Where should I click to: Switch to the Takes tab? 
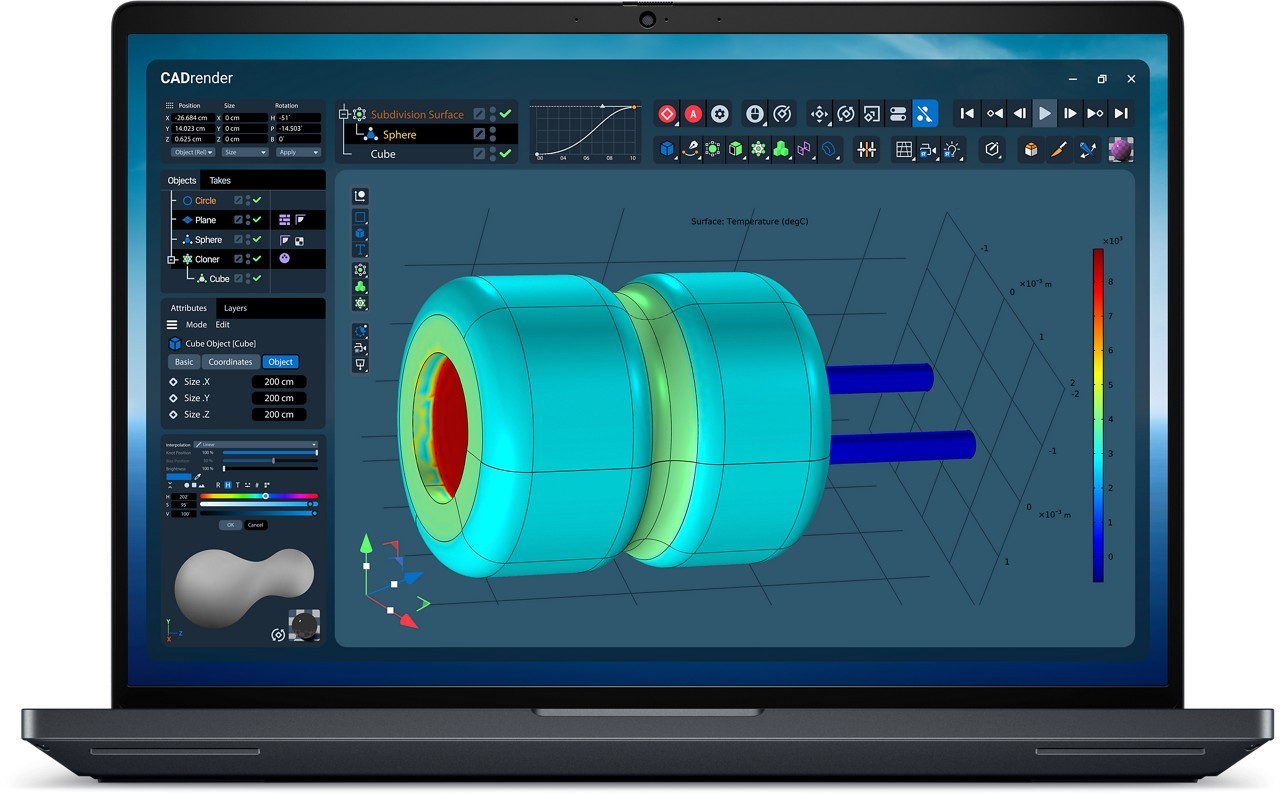[220, 181]
